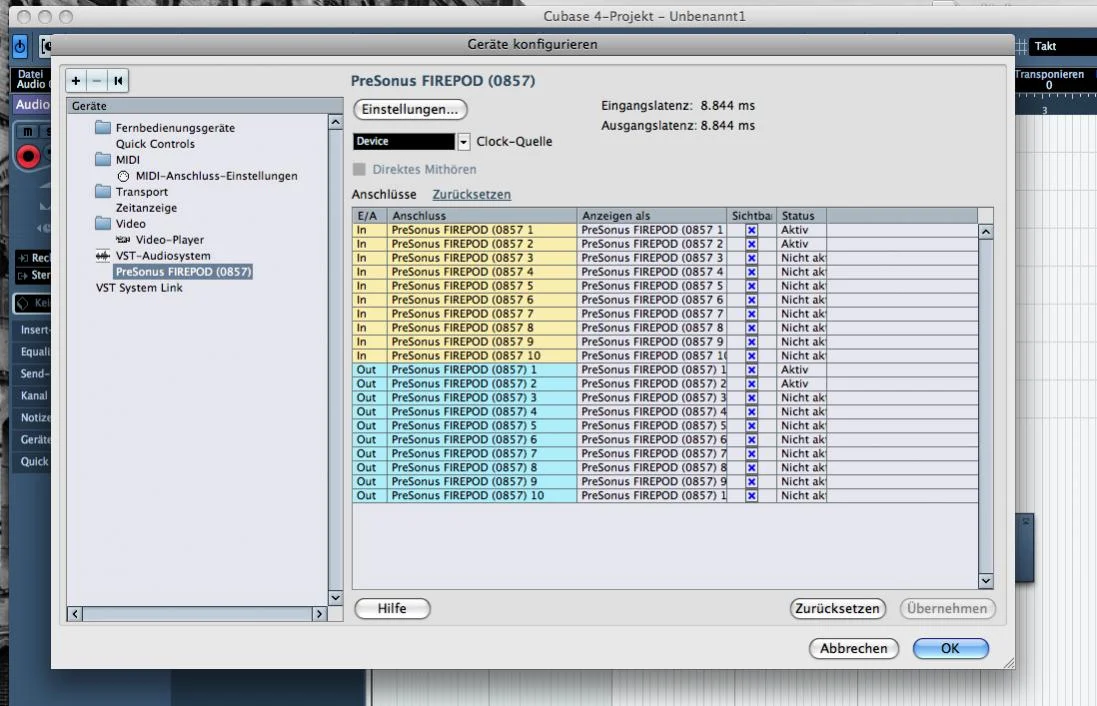Confirm dialog with OK button
The height and width of the screenshot is (706, 1097).
tap(950, 648)
